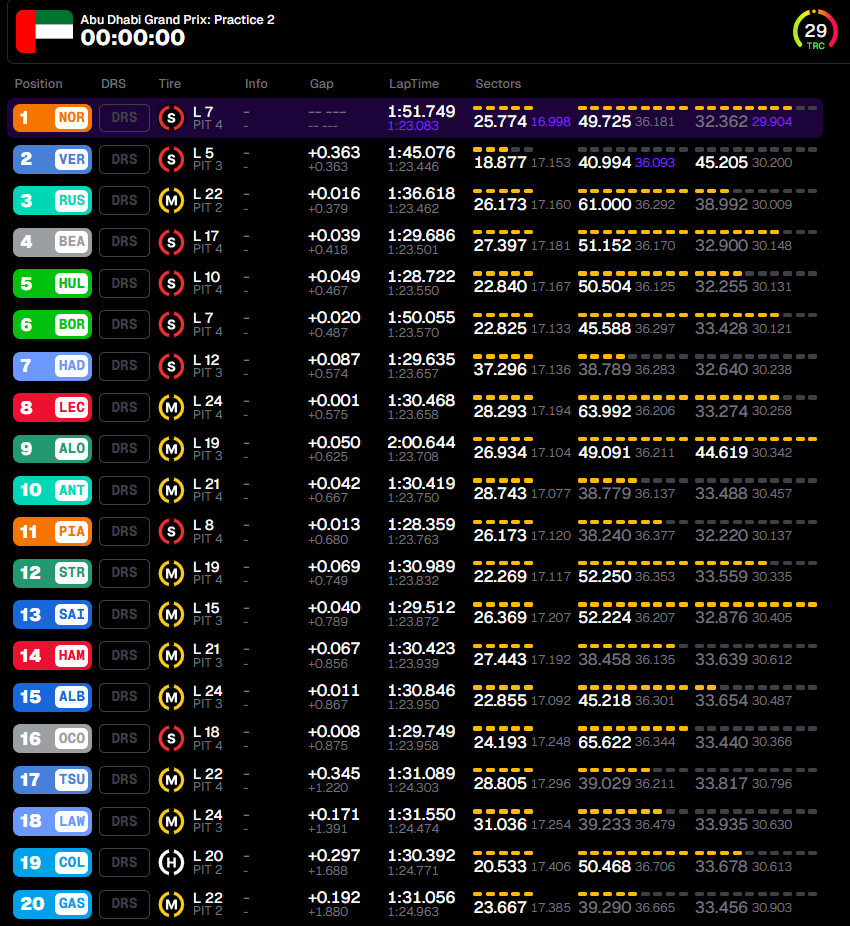The height and width of the screenshot is (926, 850).
Task: Click the DRS indicator for LEC
Action: pyautogui.click(x=124, y=407)
